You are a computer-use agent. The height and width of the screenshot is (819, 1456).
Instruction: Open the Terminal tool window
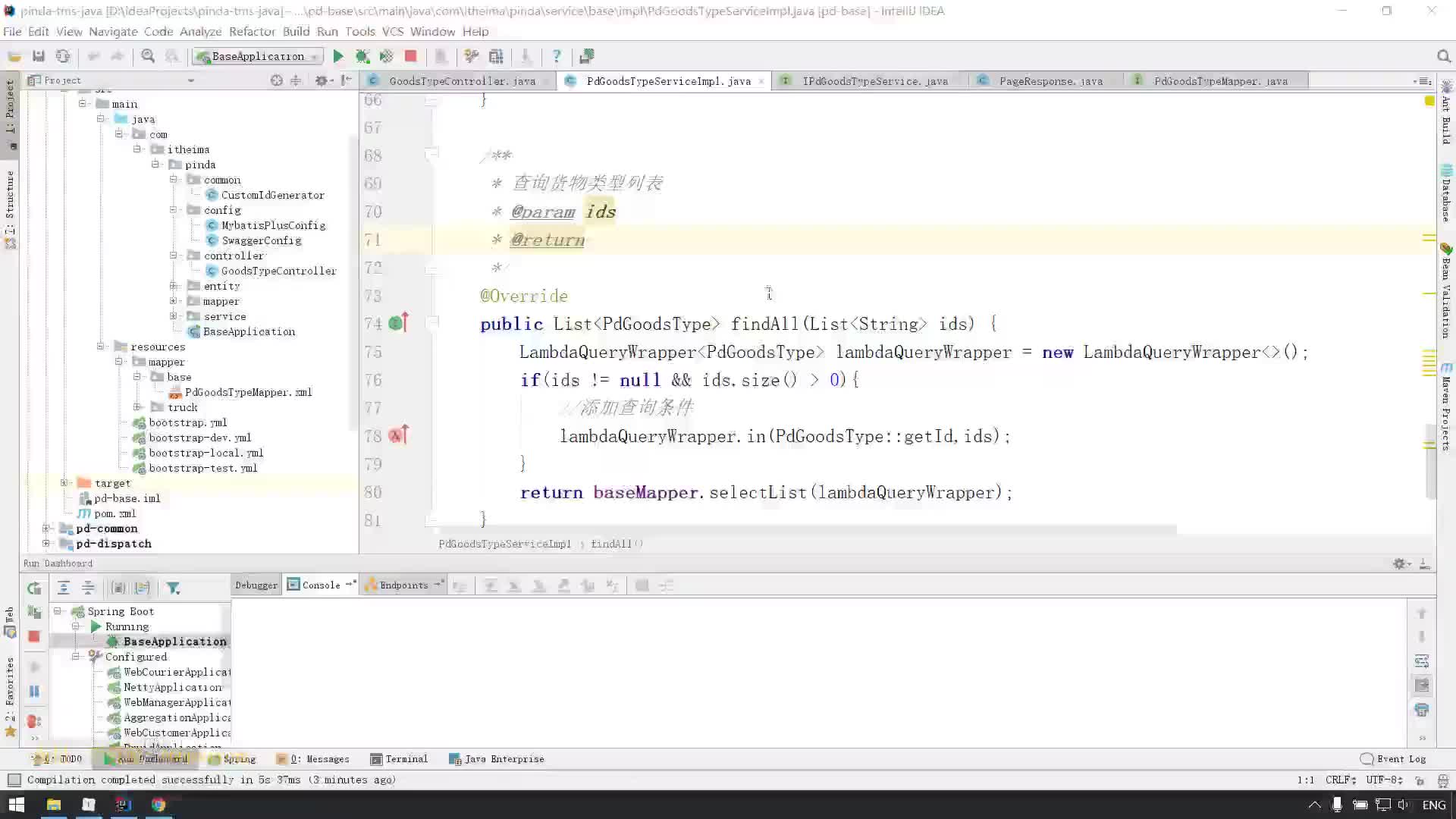[x=399, y=759]
